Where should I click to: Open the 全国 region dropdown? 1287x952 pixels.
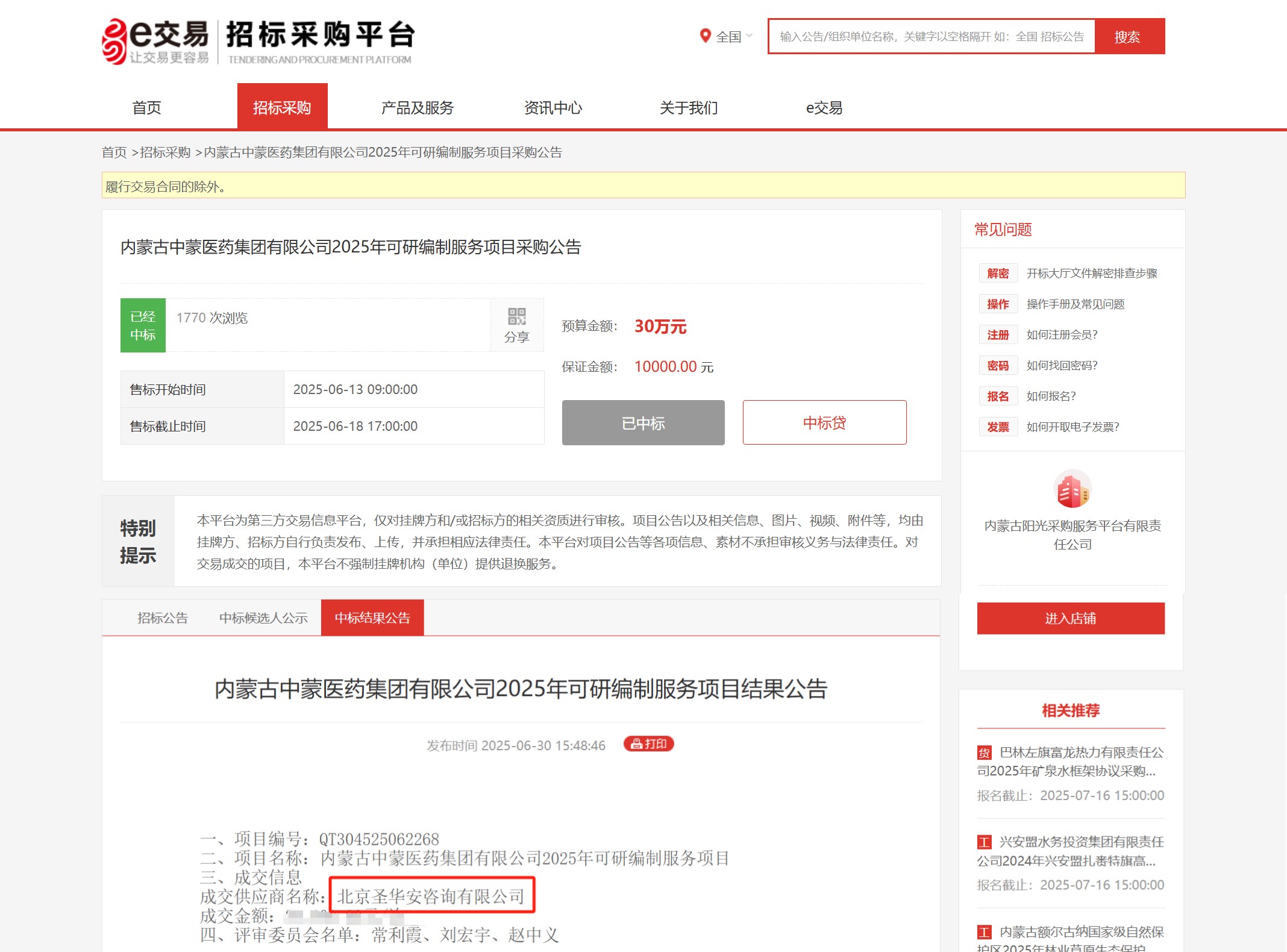734,37
